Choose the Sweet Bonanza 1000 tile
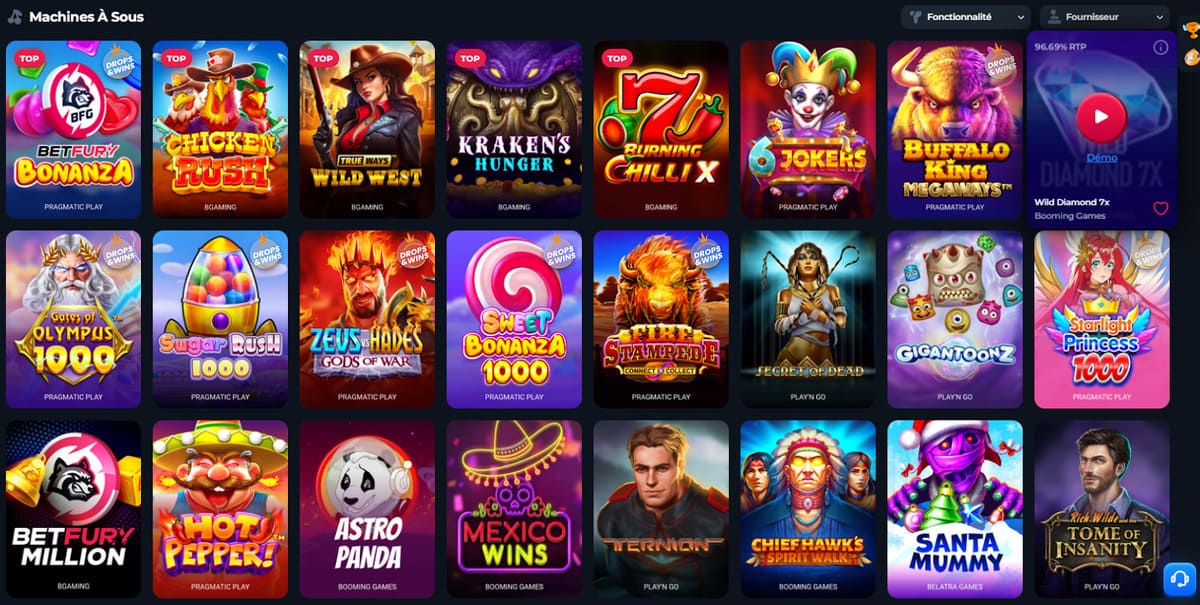This screenshot has width=1200, height=605. (x=514, y=319)
